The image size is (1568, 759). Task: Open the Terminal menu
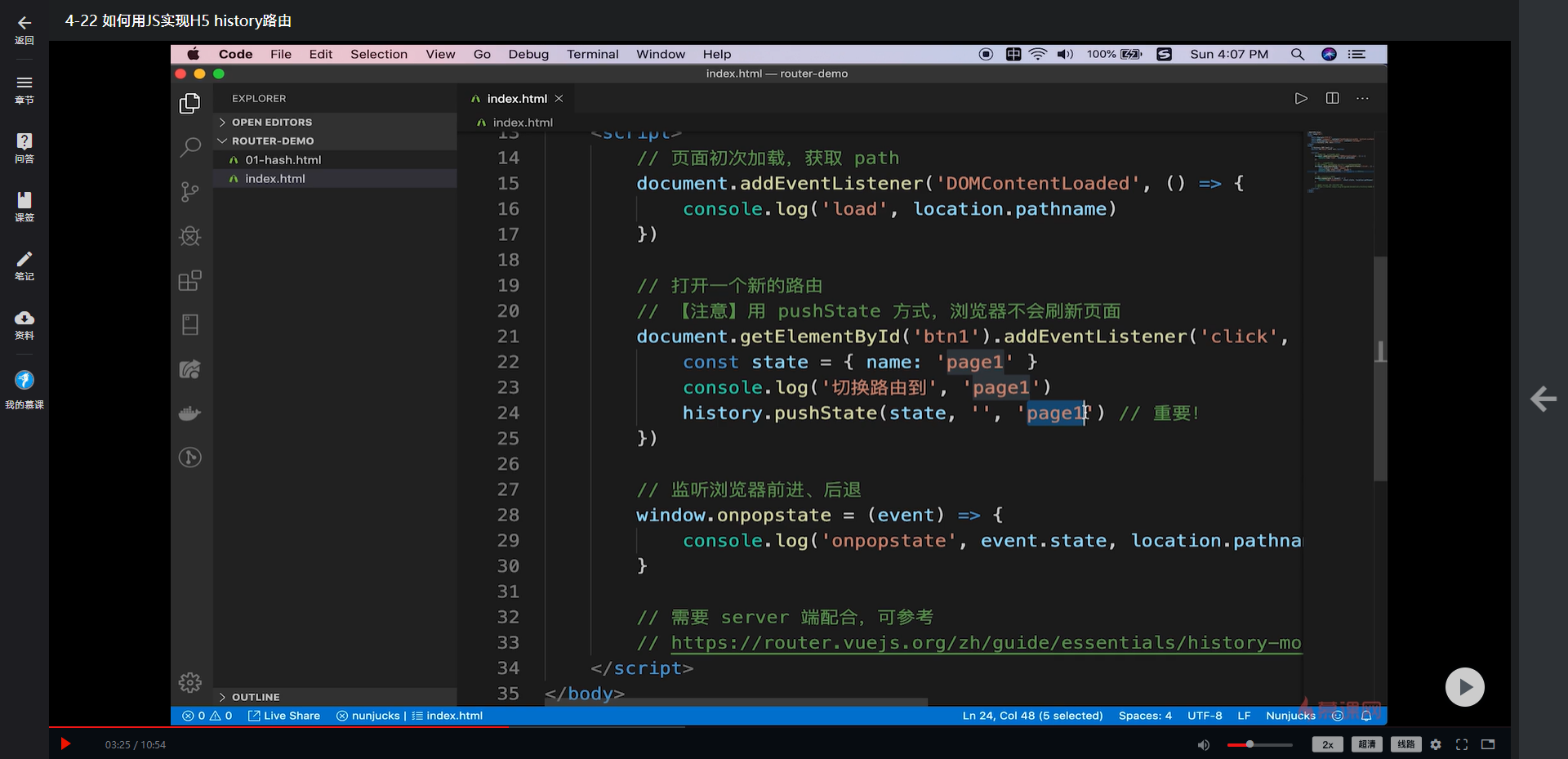pos(593,54)
